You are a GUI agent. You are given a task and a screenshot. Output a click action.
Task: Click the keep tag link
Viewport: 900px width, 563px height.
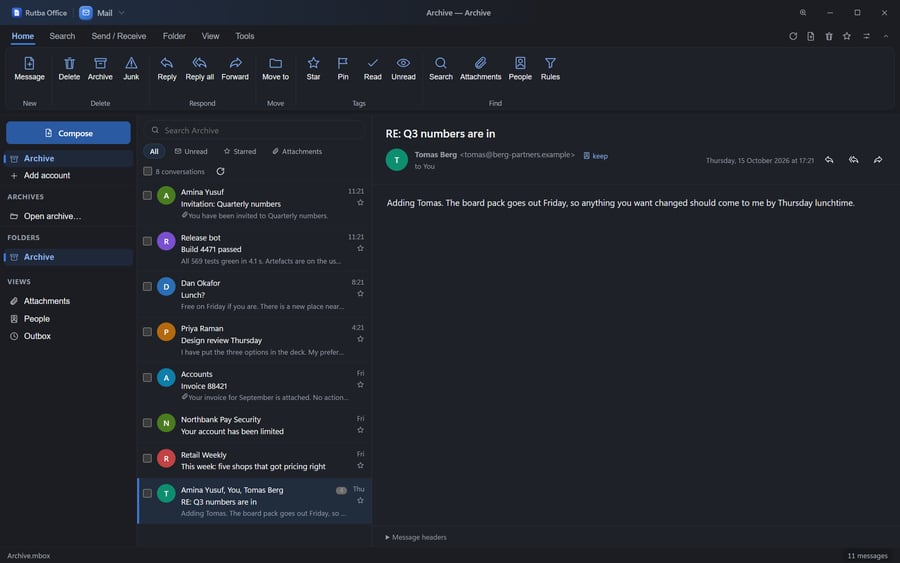596,156
